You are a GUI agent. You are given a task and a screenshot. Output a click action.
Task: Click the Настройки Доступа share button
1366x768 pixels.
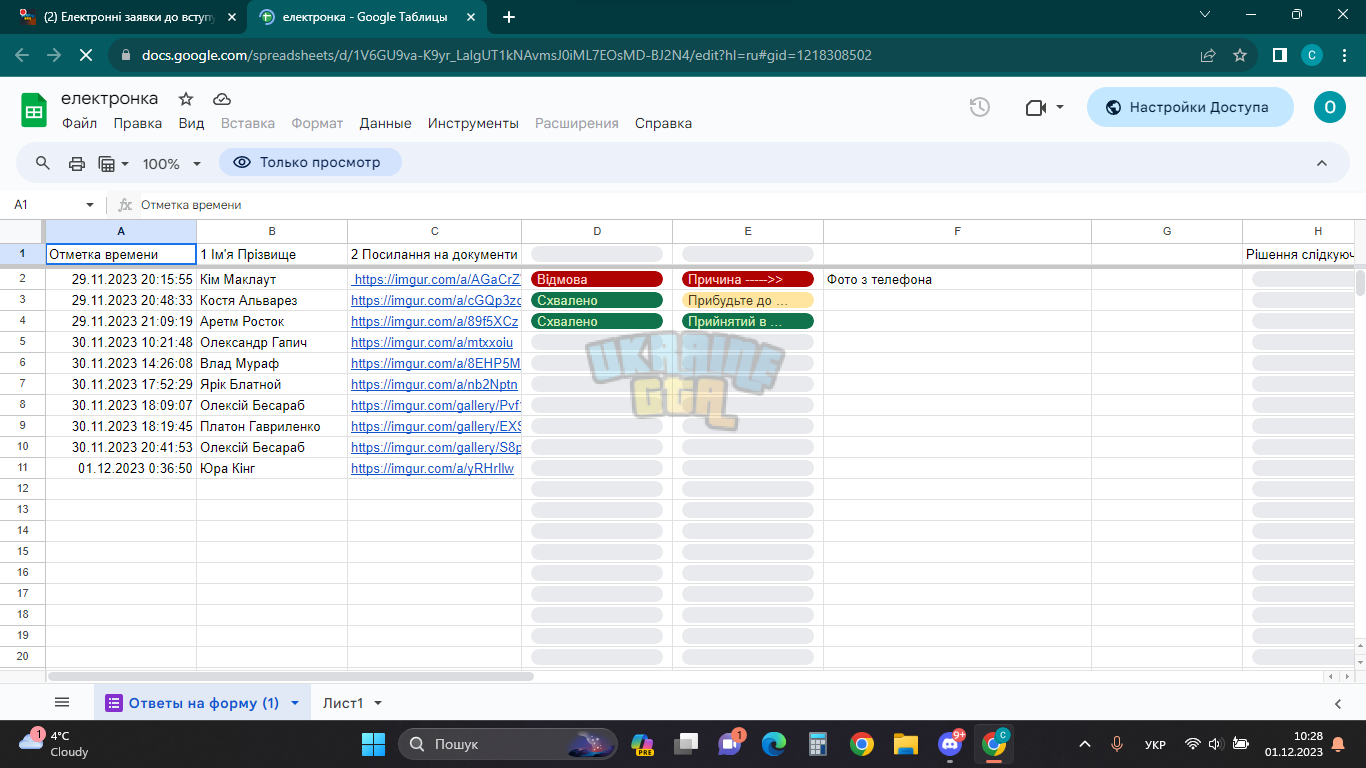pyautogui.click(x=1190, y=107)
